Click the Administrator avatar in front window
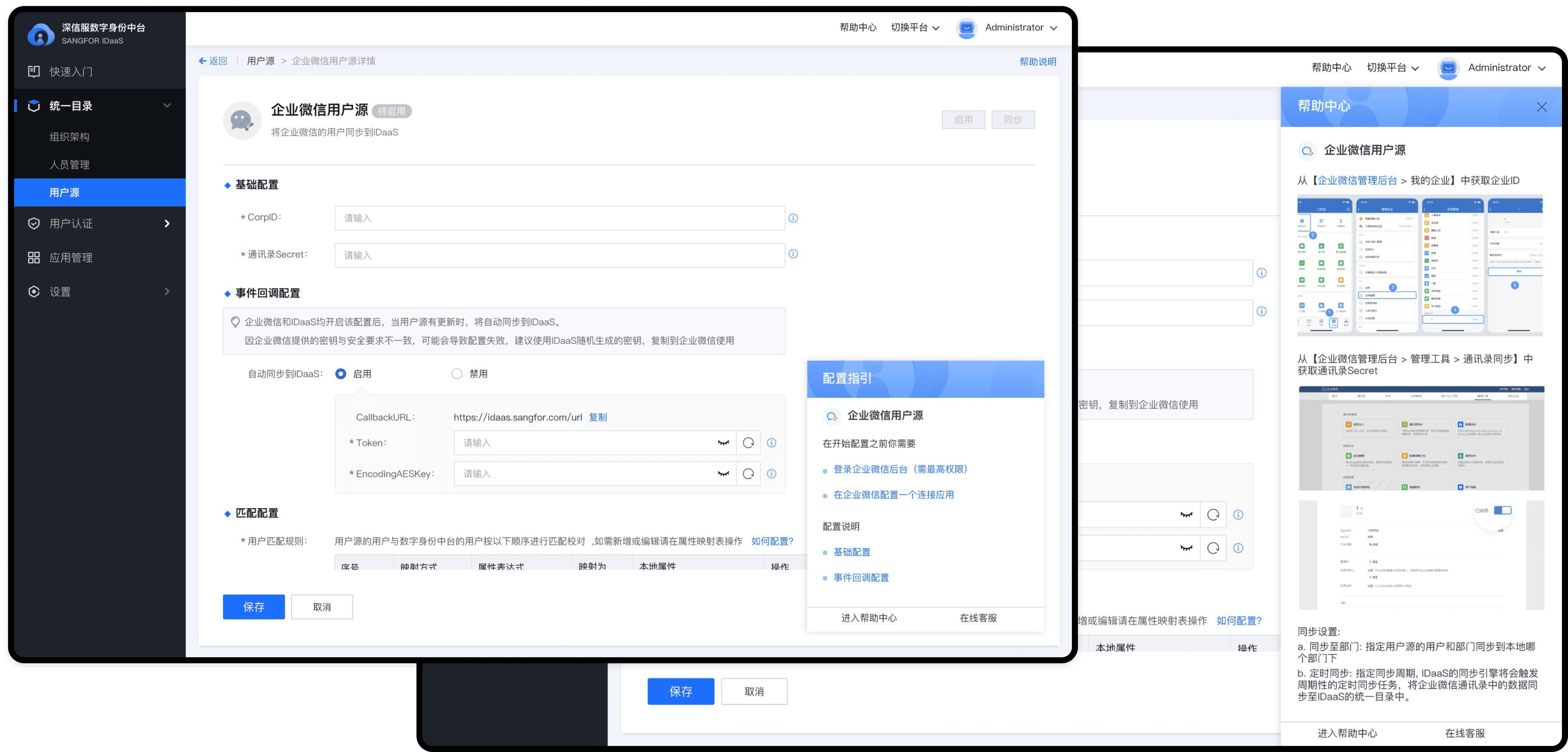 [x=966, y=28]
